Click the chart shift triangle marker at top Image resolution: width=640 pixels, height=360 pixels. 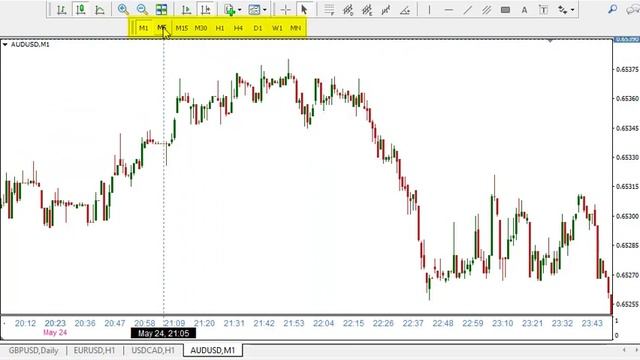[550, 40]
